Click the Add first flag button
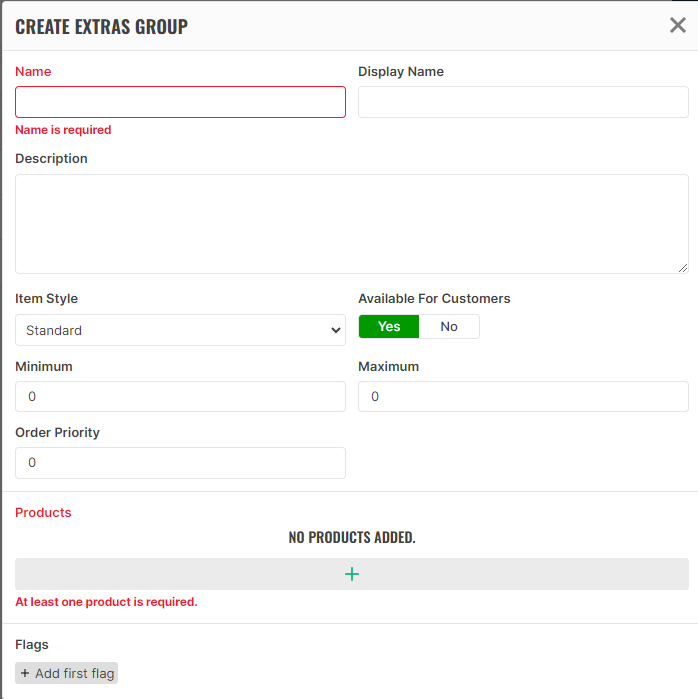This screenshot has height=699, width=698. click(x=67, y=674)
